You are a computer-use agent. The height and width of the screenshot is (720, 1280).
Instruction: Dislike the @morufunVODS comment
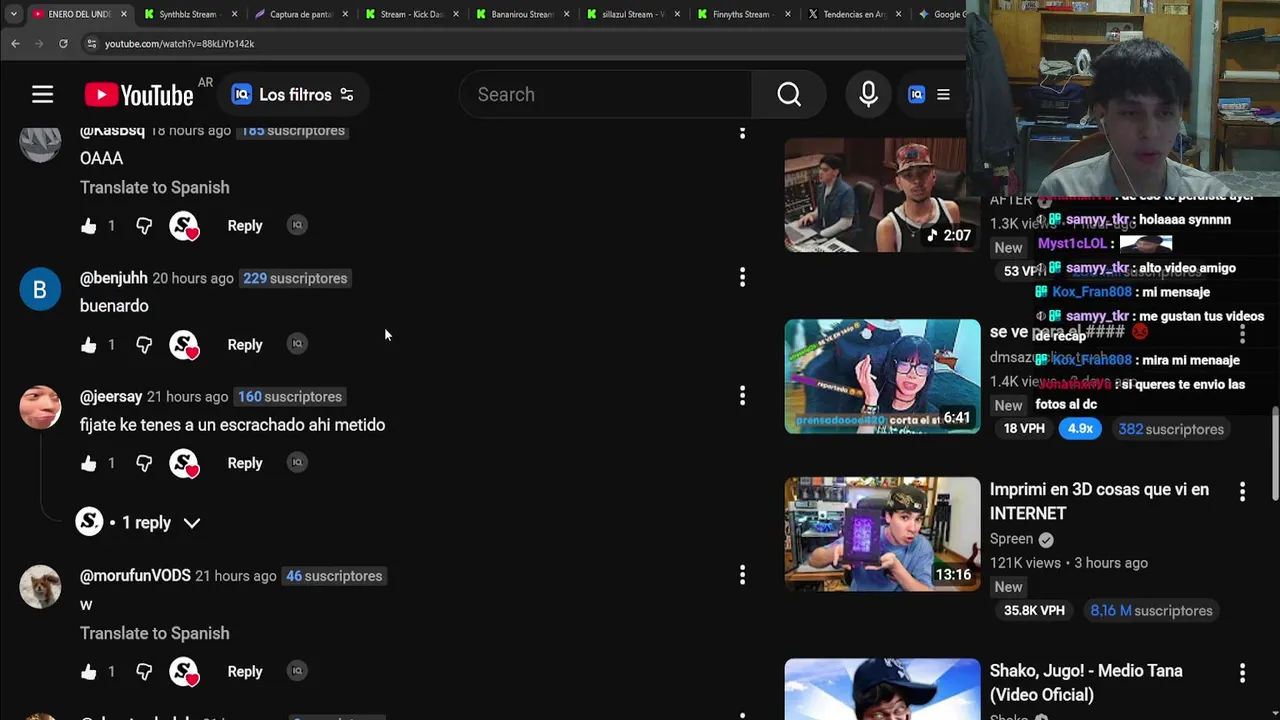(x=144, y=672)
